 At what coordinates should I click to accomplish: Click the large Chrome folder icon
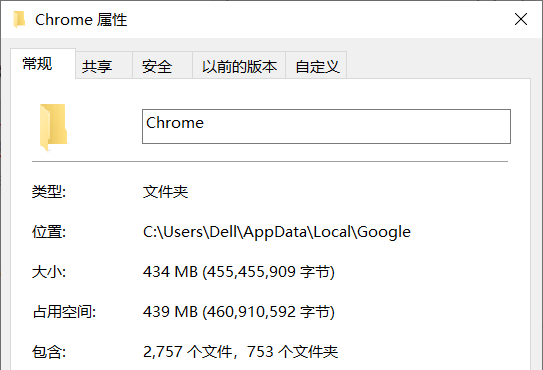click(53, 127)
